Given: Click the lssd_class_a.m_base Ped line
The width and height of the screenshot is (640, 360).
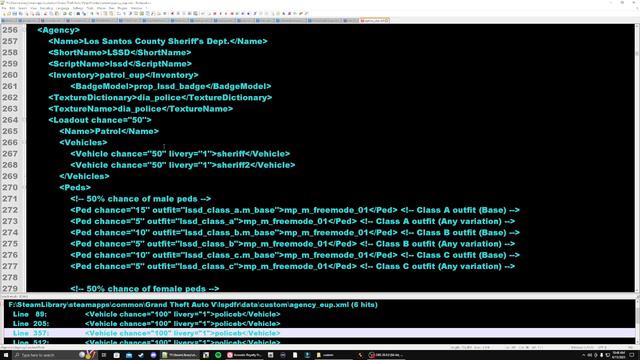Looking at the screenshot, I should (x=295, y=210).
